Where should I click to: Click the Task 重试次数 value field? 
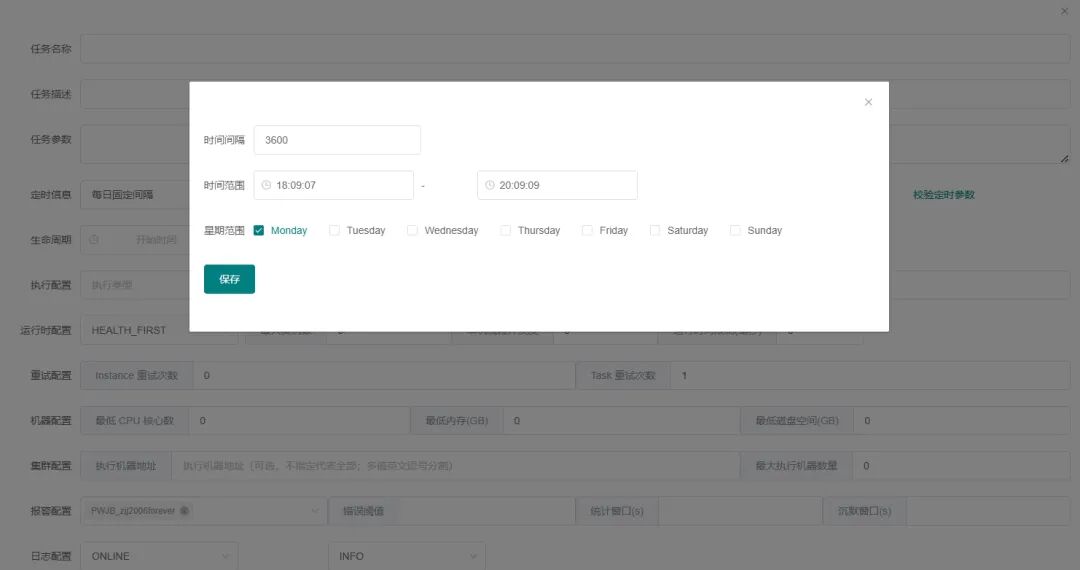[x=870, y=375]
